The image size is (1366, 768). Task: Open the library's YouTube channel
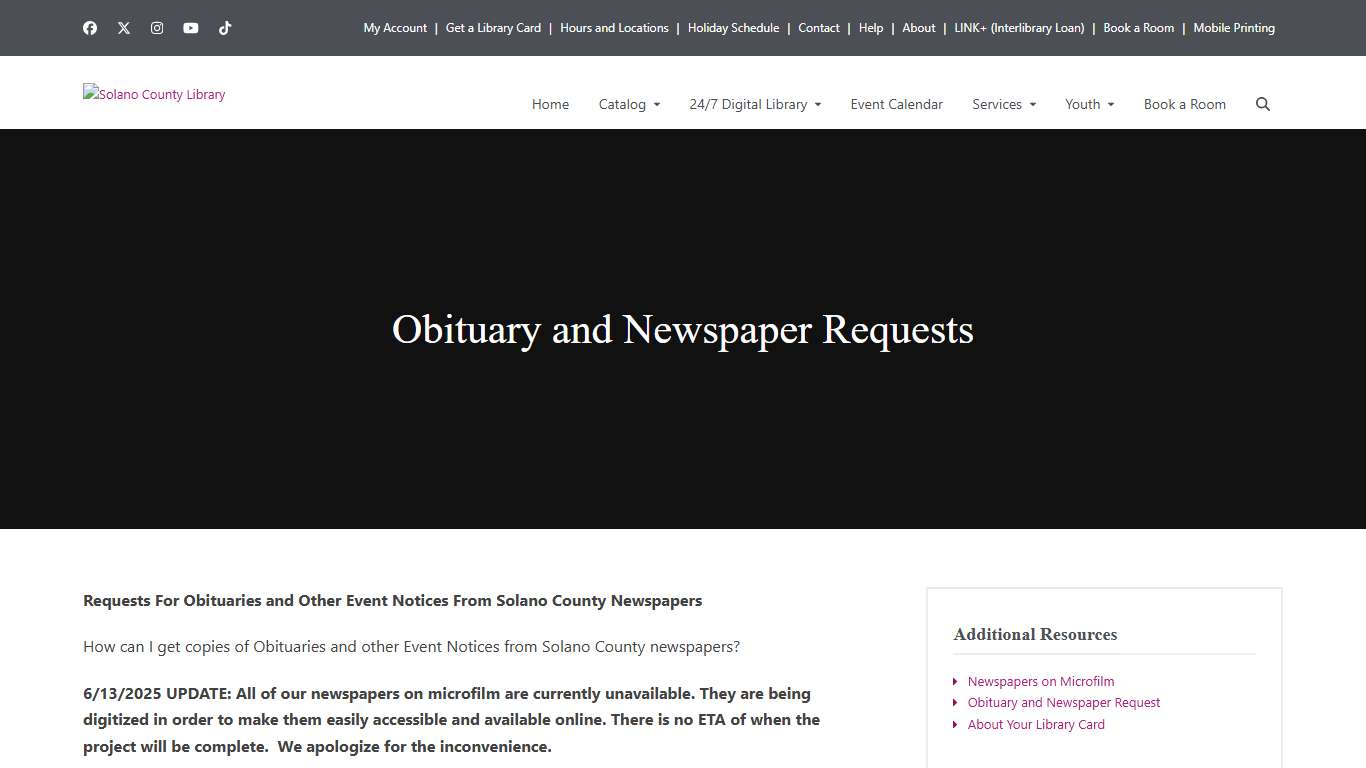tap(191, 28)
